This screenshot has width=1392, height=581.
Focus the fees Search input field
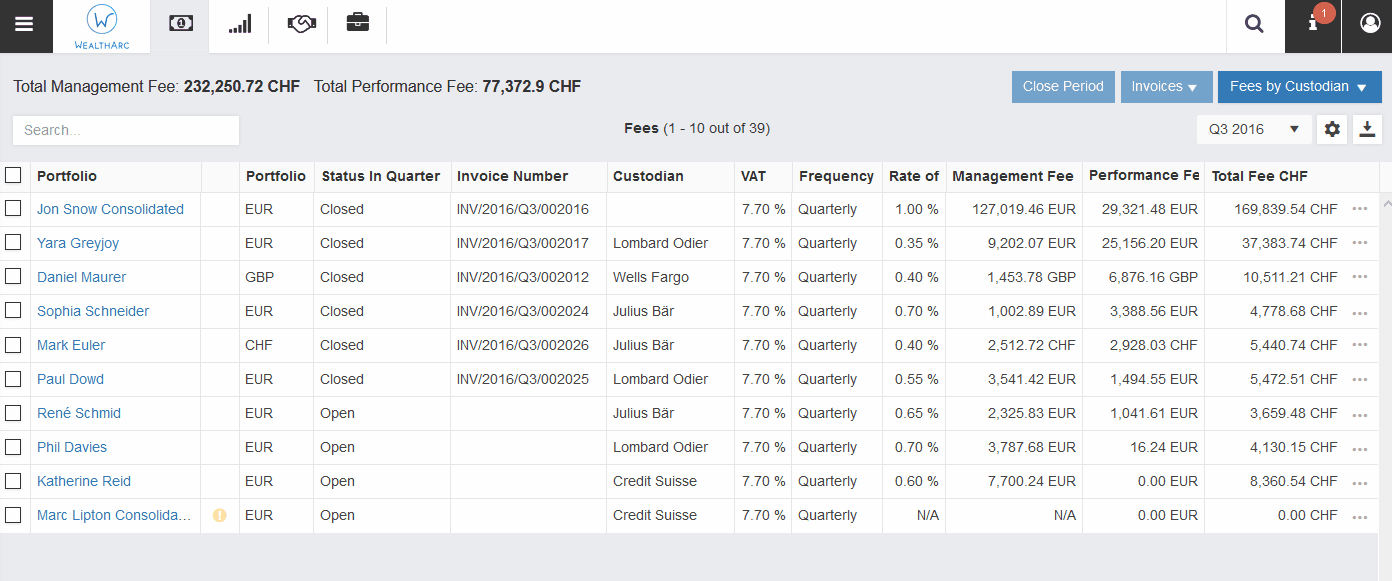click(126, 130)
